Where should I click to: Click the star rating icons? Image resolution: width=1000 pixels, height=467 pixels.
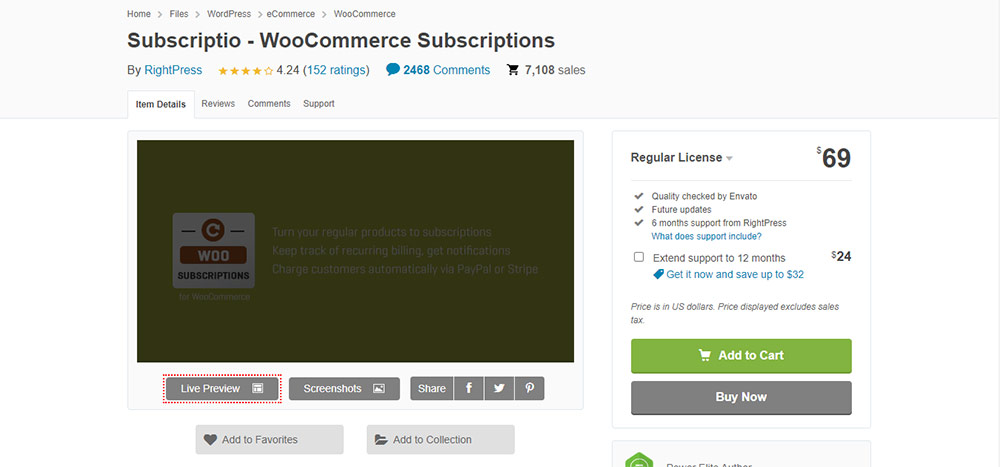244,70
